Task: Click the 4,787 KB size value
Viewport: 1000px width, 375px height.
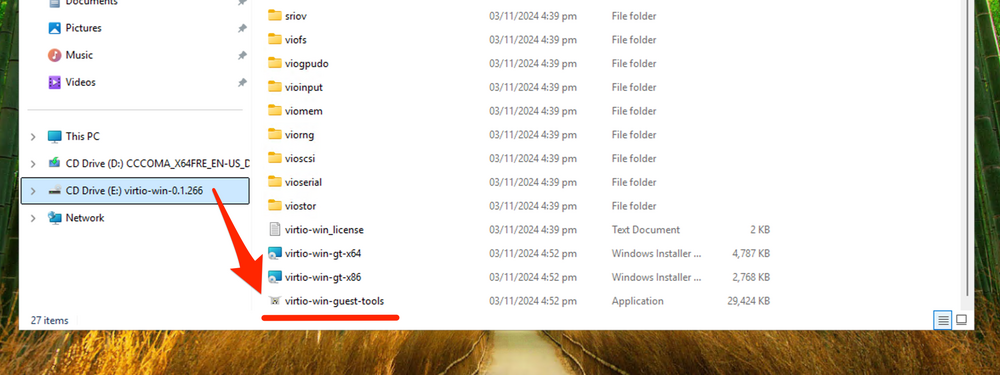Action: [751, 253]
